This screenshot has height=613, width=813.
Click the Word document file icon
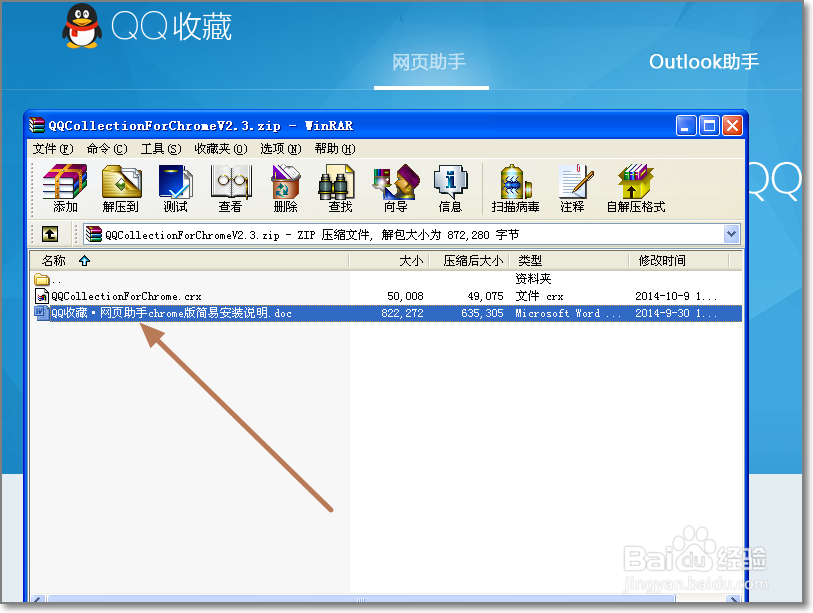click(x=41, y=313)
